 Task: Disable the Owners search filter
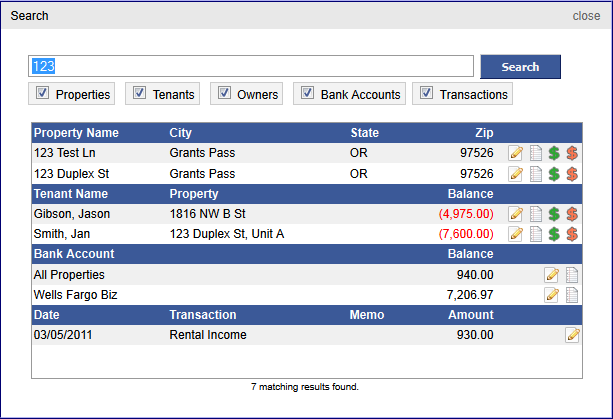click(x=224, y=93)
